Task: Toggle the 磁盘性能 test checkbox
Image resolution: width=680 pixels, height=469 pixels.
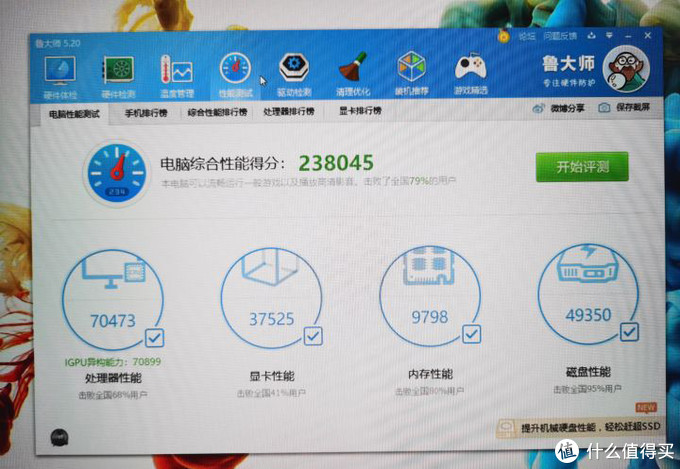Action: click(x=629, y=332)
